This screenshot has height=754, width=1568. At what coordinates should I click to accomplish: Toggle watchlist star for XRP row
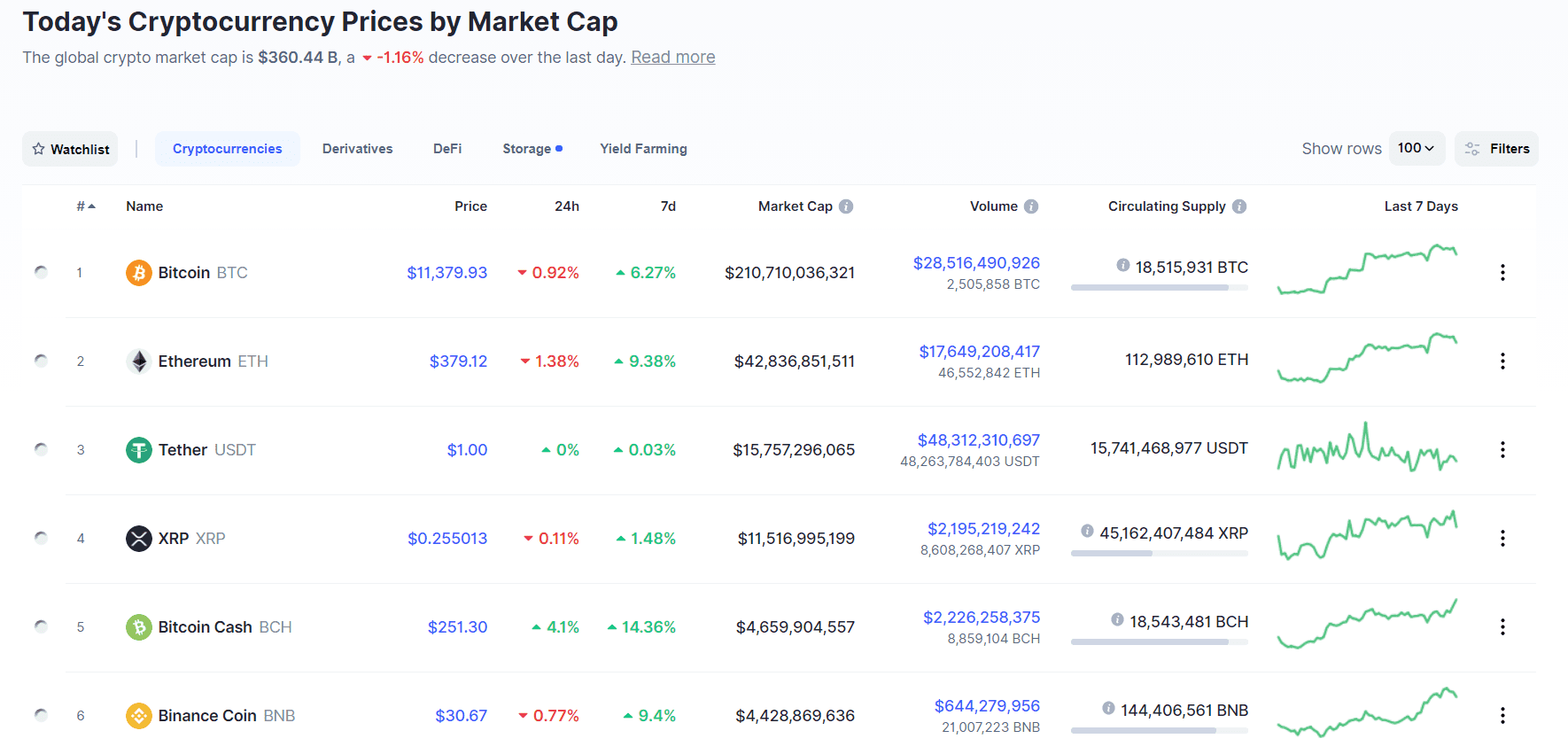tap(41, 538)
